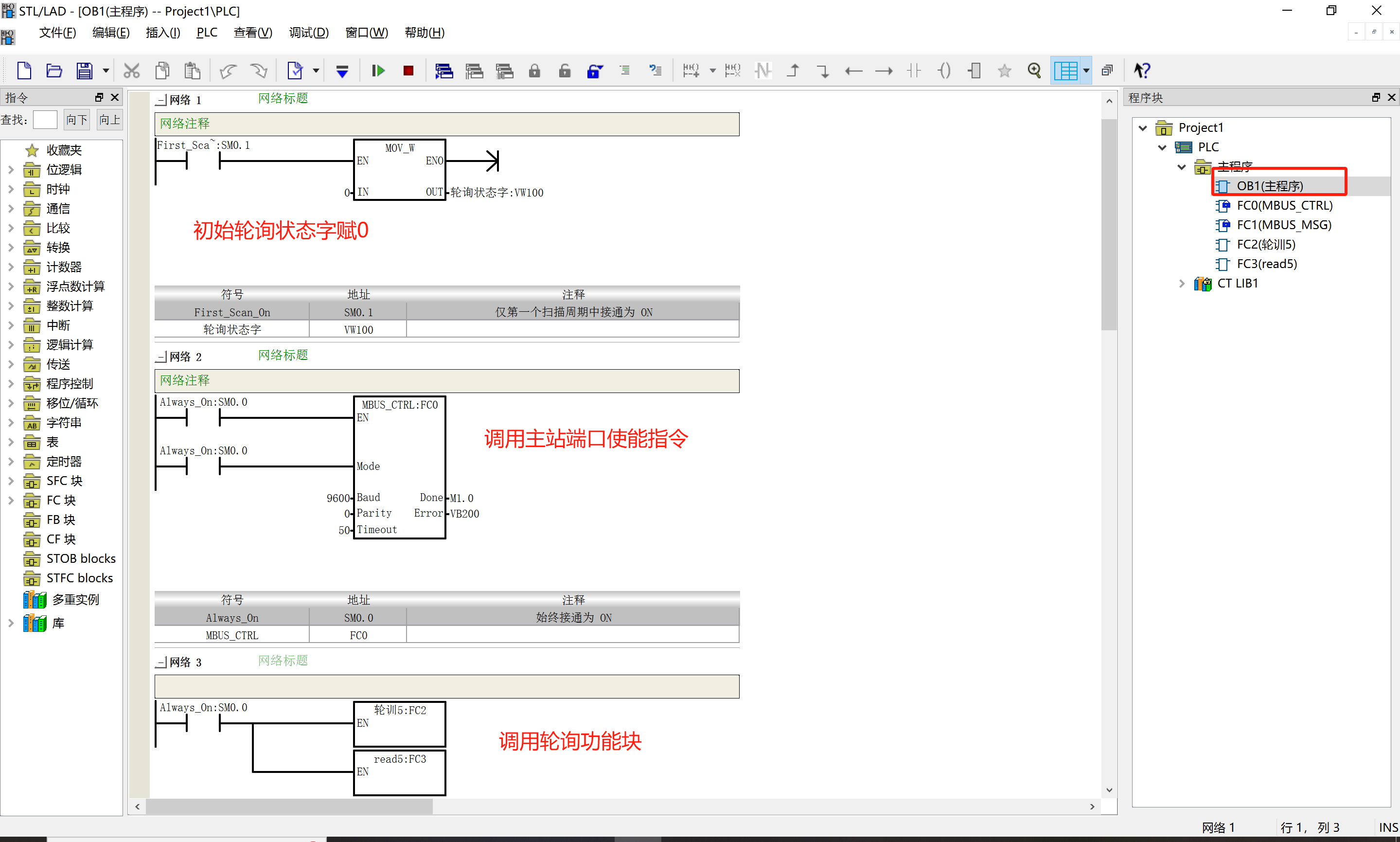Click the star favorites toolbar icon
The width and height of the screenshot is (1400, 842).
pos(1004,71)
